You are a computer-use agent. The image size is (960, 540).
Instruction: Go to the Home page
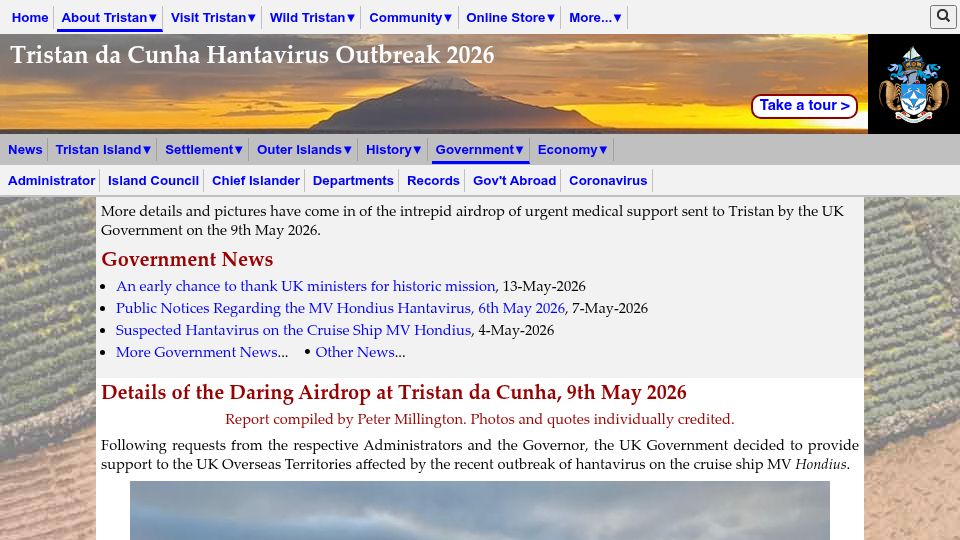click(x=30, y=18)
